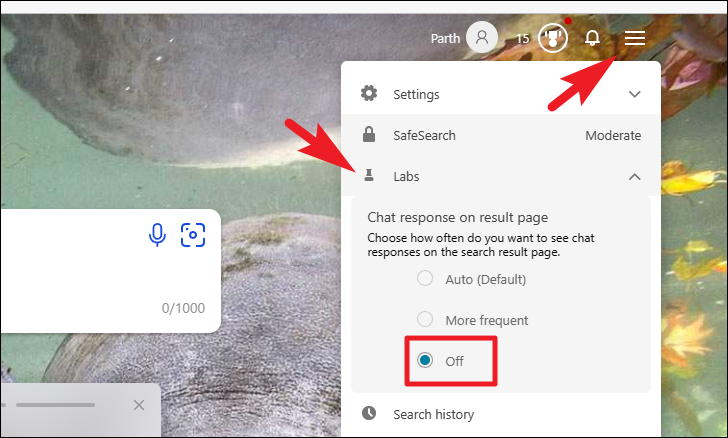This screenshot has width=728, height=438.
Task: Open the notifications bell
Action: [592, 38]
